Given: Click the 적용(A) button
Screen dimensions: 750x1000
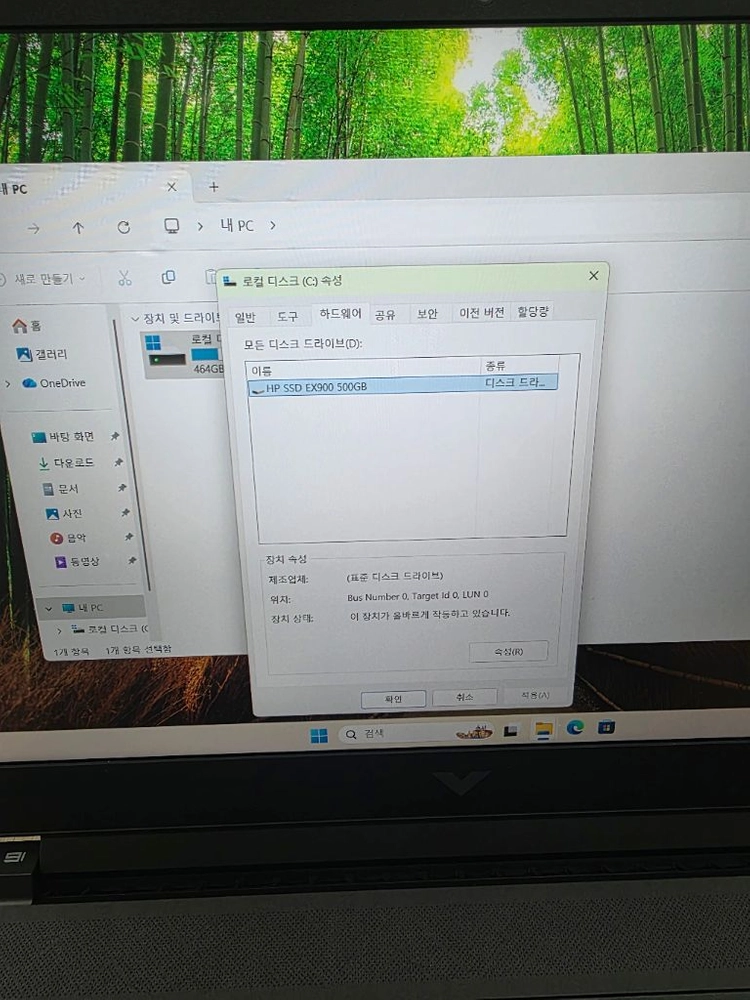Looking at the screenshot, I should coord(534,695).
